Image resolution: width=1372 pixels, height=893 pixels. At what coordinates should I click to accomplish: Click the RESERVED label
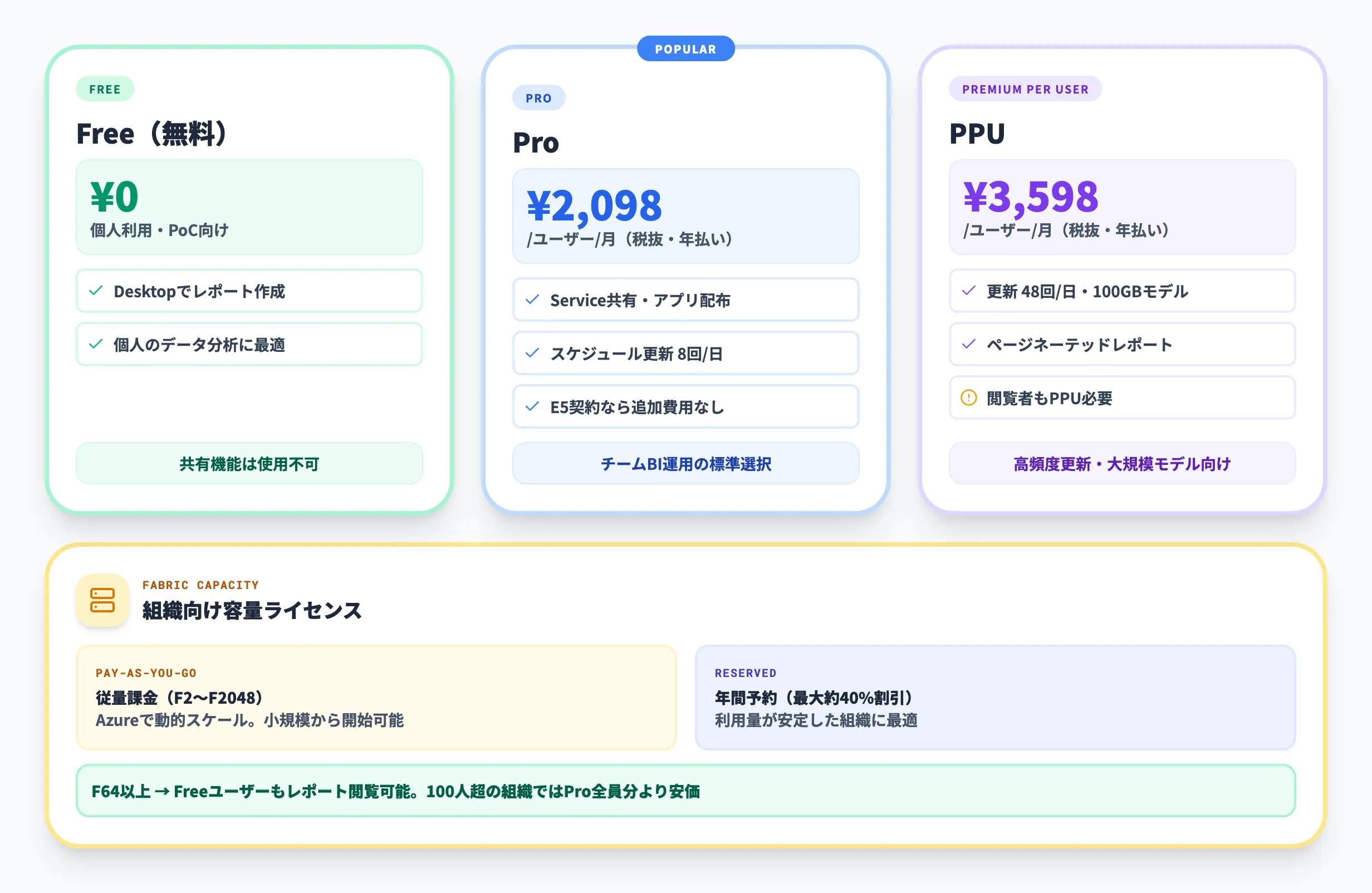[746, 673]
